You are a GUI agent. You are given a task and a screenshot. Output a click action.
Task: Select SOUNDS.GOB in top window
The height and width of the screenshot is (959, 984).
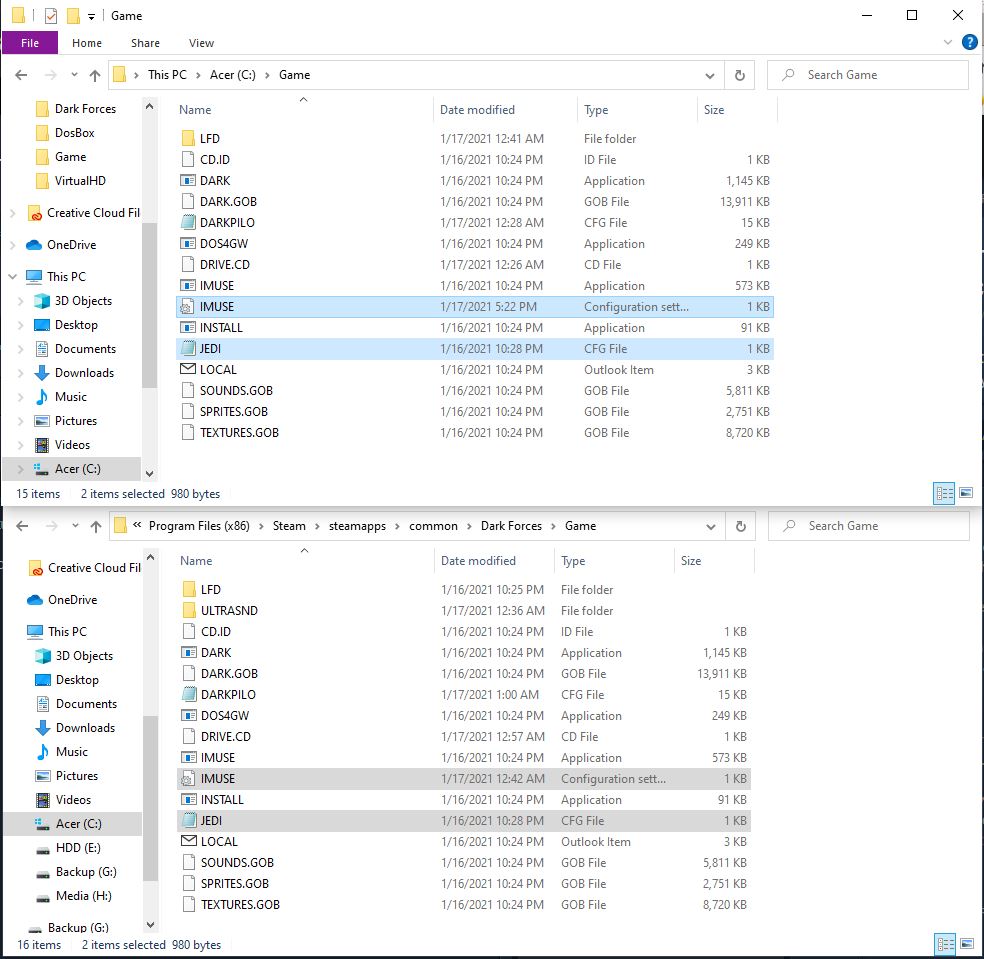[475, 390]
